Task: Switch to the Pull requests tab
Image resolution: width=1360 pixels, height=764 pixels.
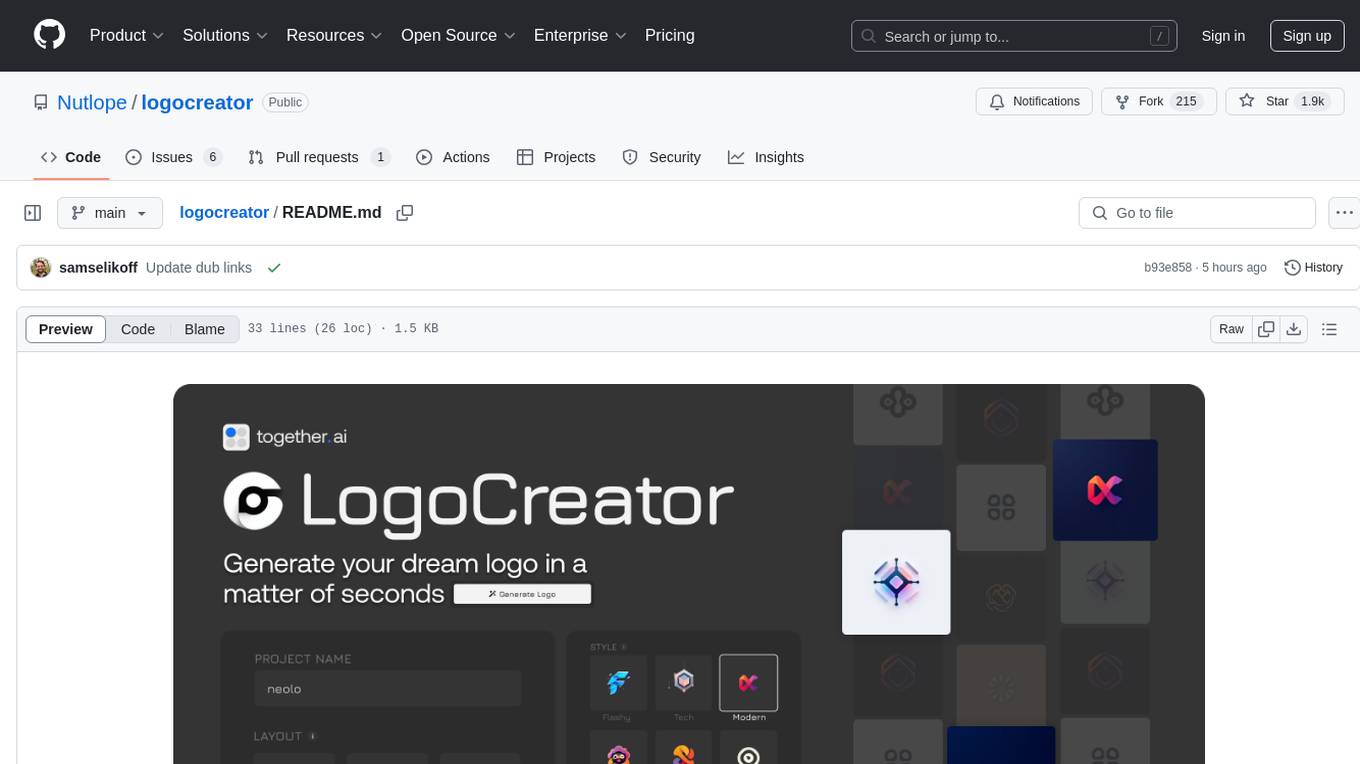Action: [x=318, y=157]
